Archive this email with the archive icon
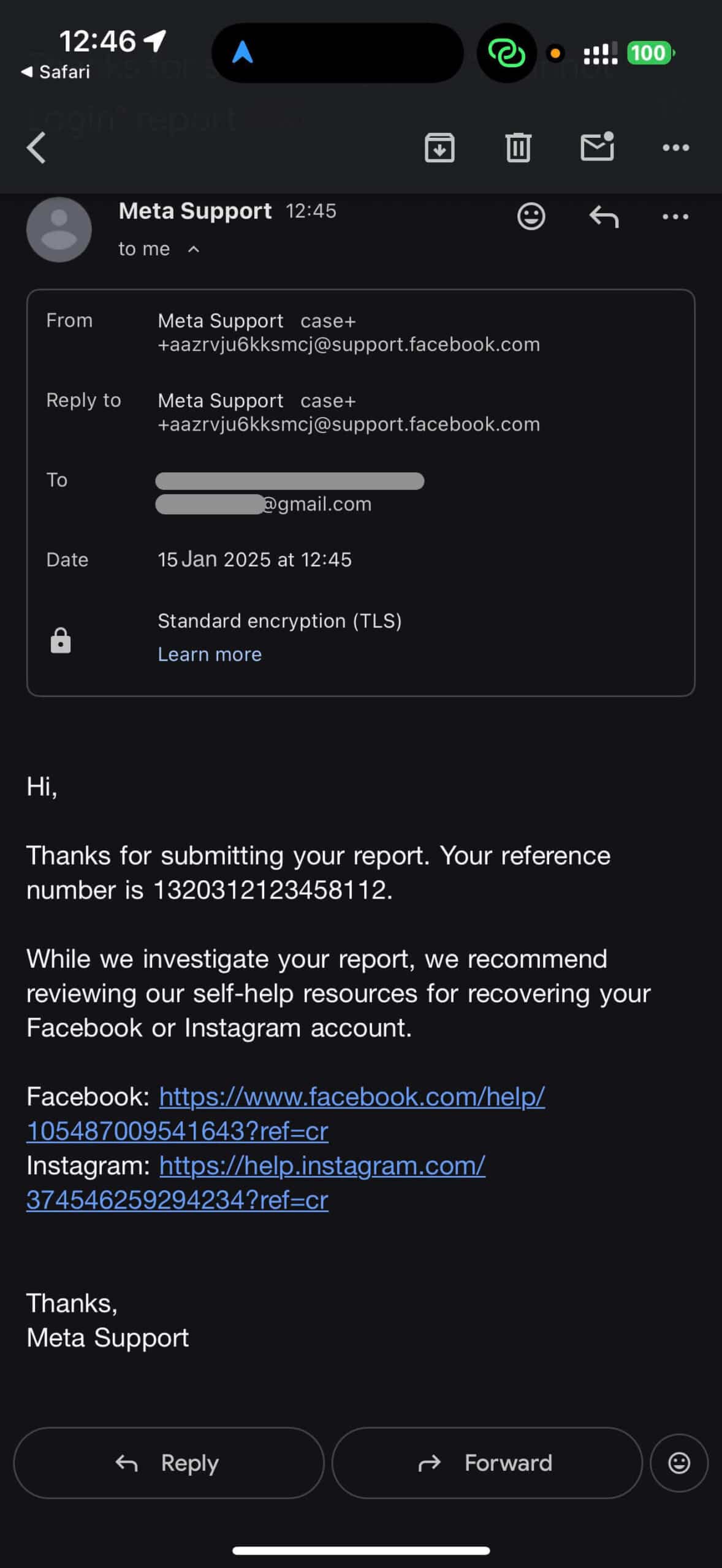This screenshot has width=722, height=1568. (x=439, y=148)
